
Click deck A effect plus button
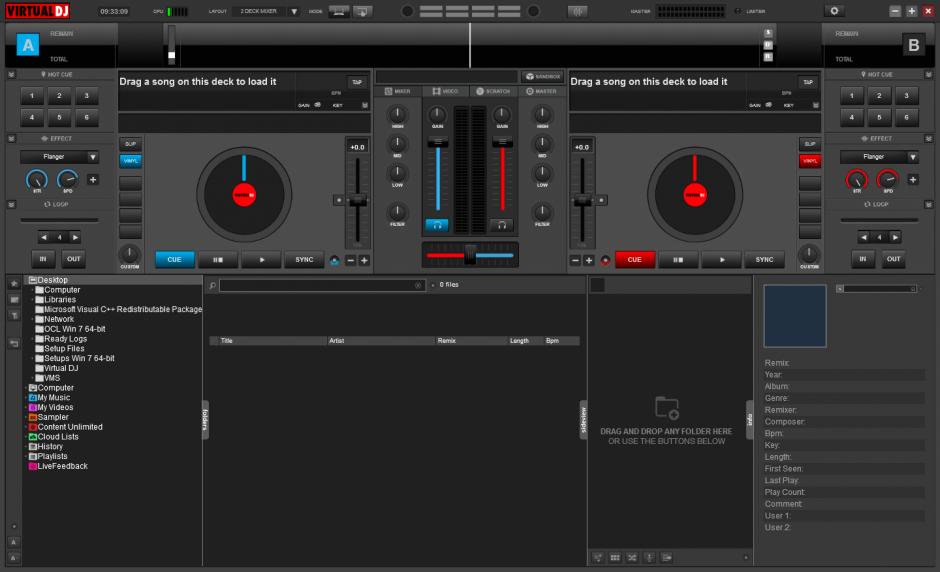click(93, 179)
